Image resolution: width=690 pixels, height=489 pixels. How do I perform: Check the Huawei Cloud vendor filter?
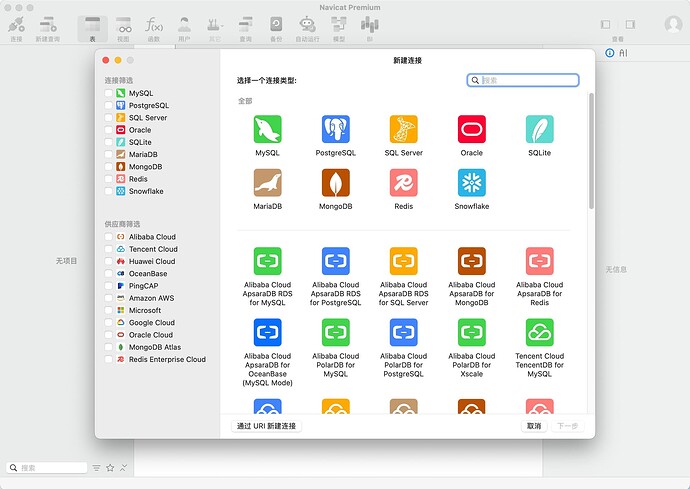pos(108,261)
